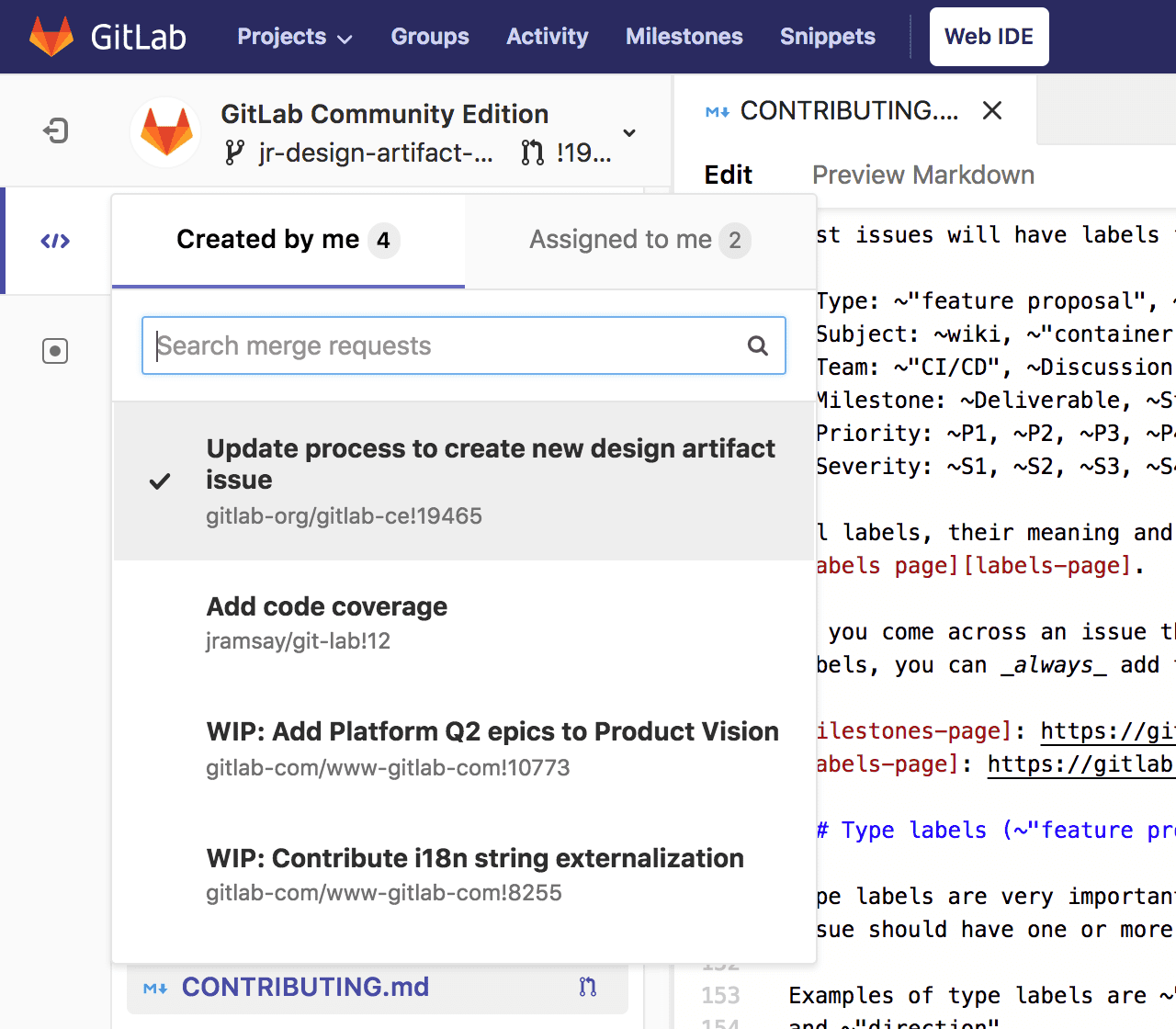
Task: Click the Web IDE button
Action: (989, 37)
